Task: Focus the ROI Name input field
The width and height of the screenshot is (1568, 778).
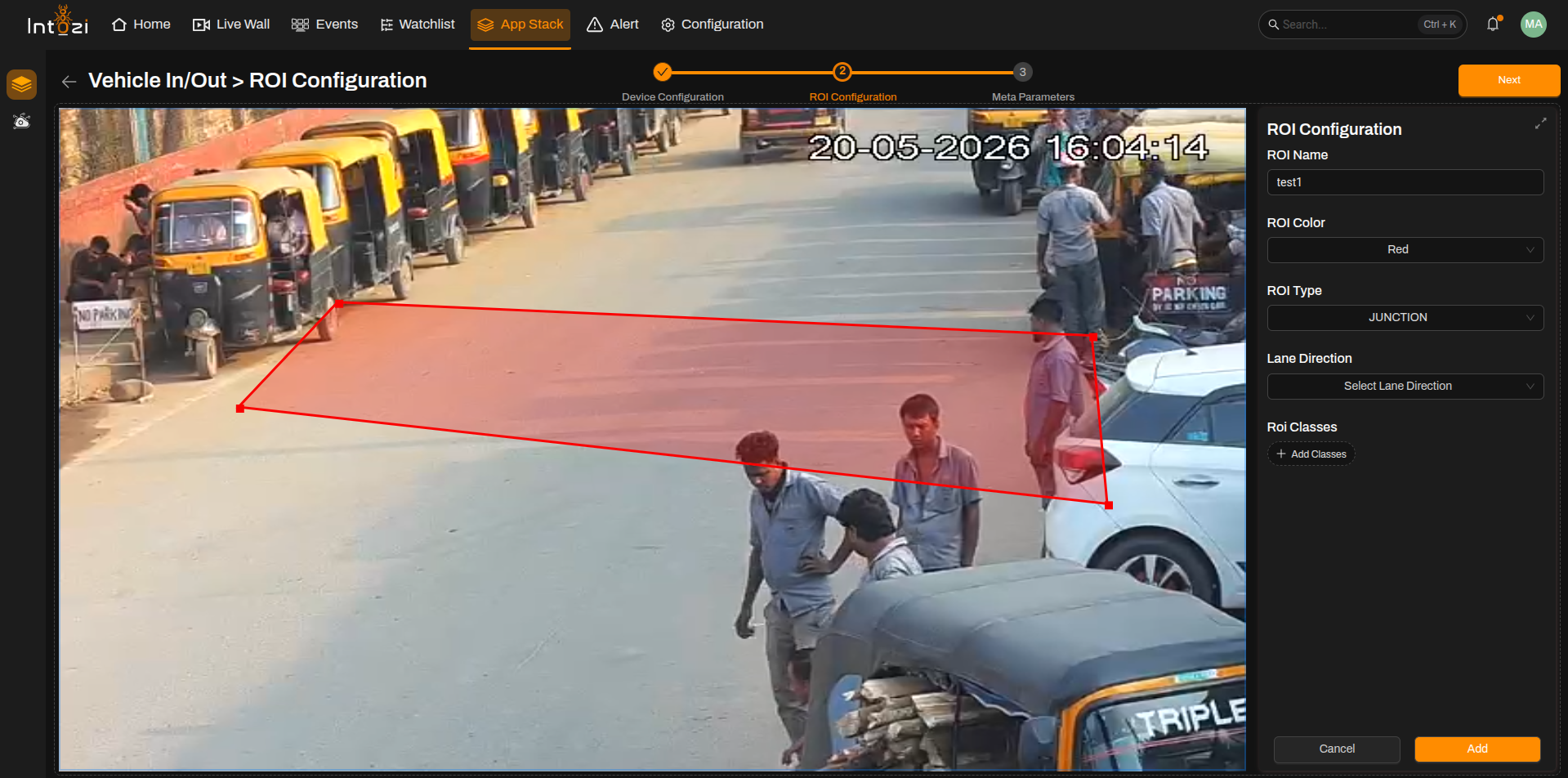Action: 1405,182
